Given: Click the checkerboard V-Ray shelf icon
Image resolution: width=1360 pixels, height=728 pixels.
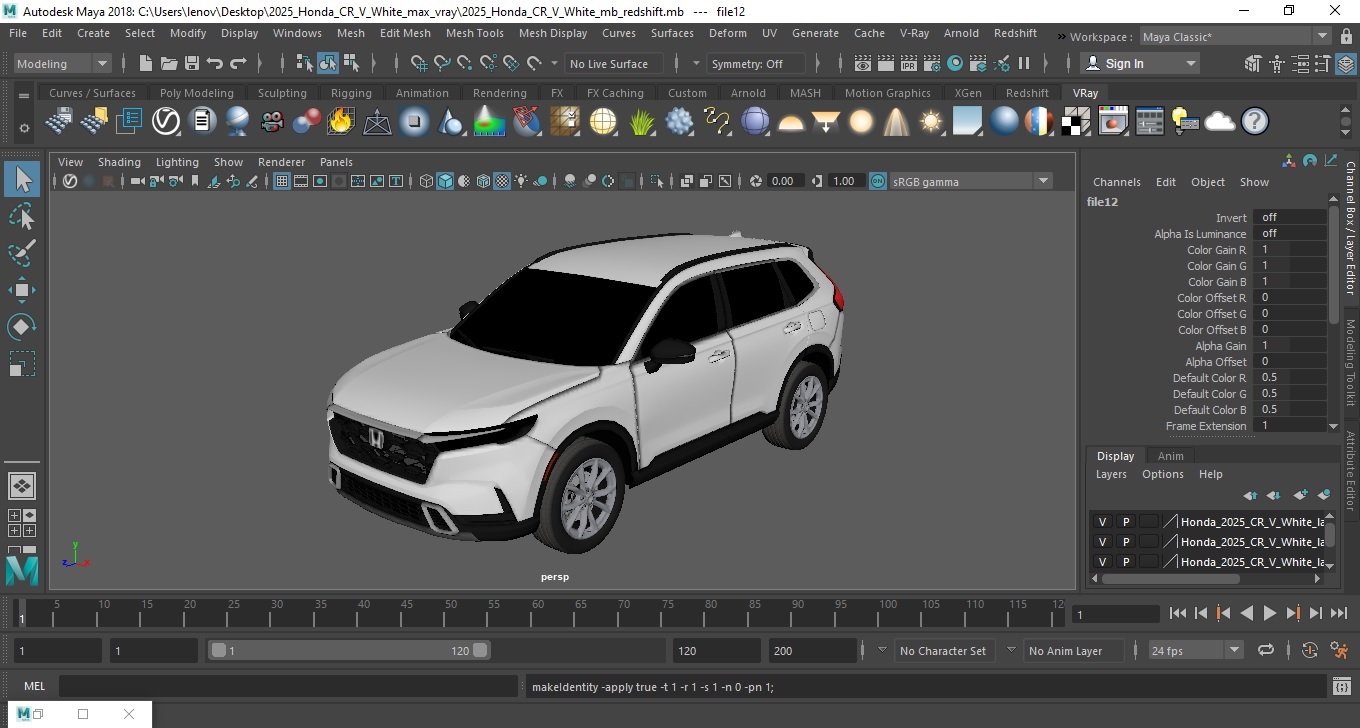Looking at the screenshot, I should tap(1076, 122).
